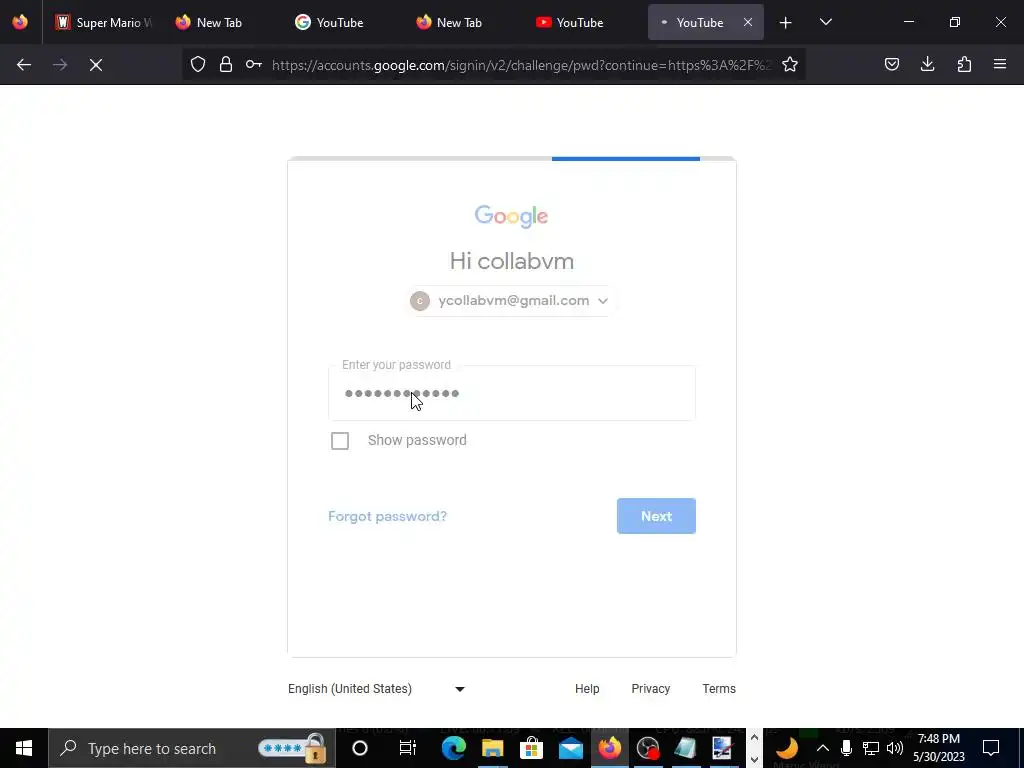Open the clock showing 7:48 PM

939,748
